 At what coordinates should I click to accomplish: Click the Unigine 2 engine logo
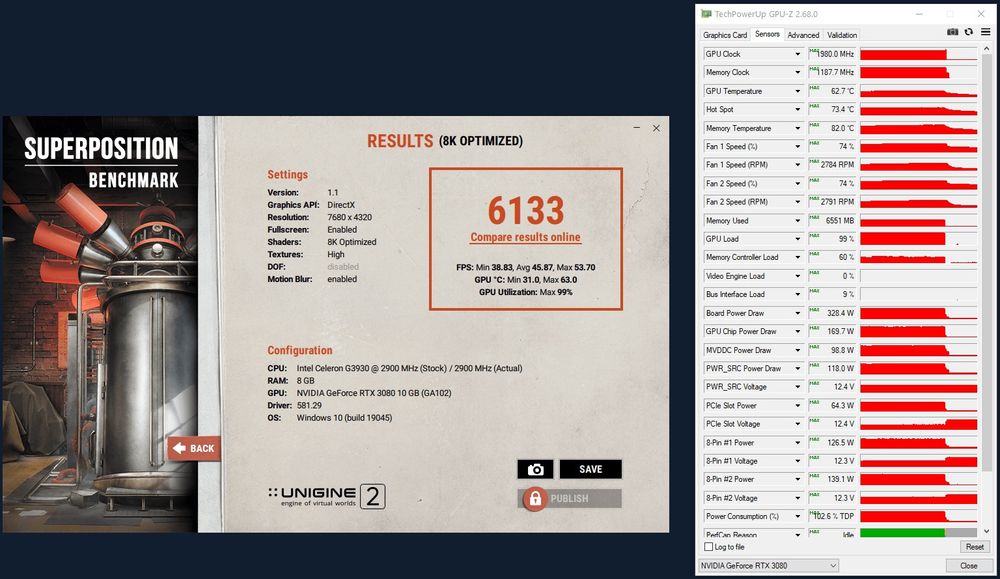(x=327, y=496)
